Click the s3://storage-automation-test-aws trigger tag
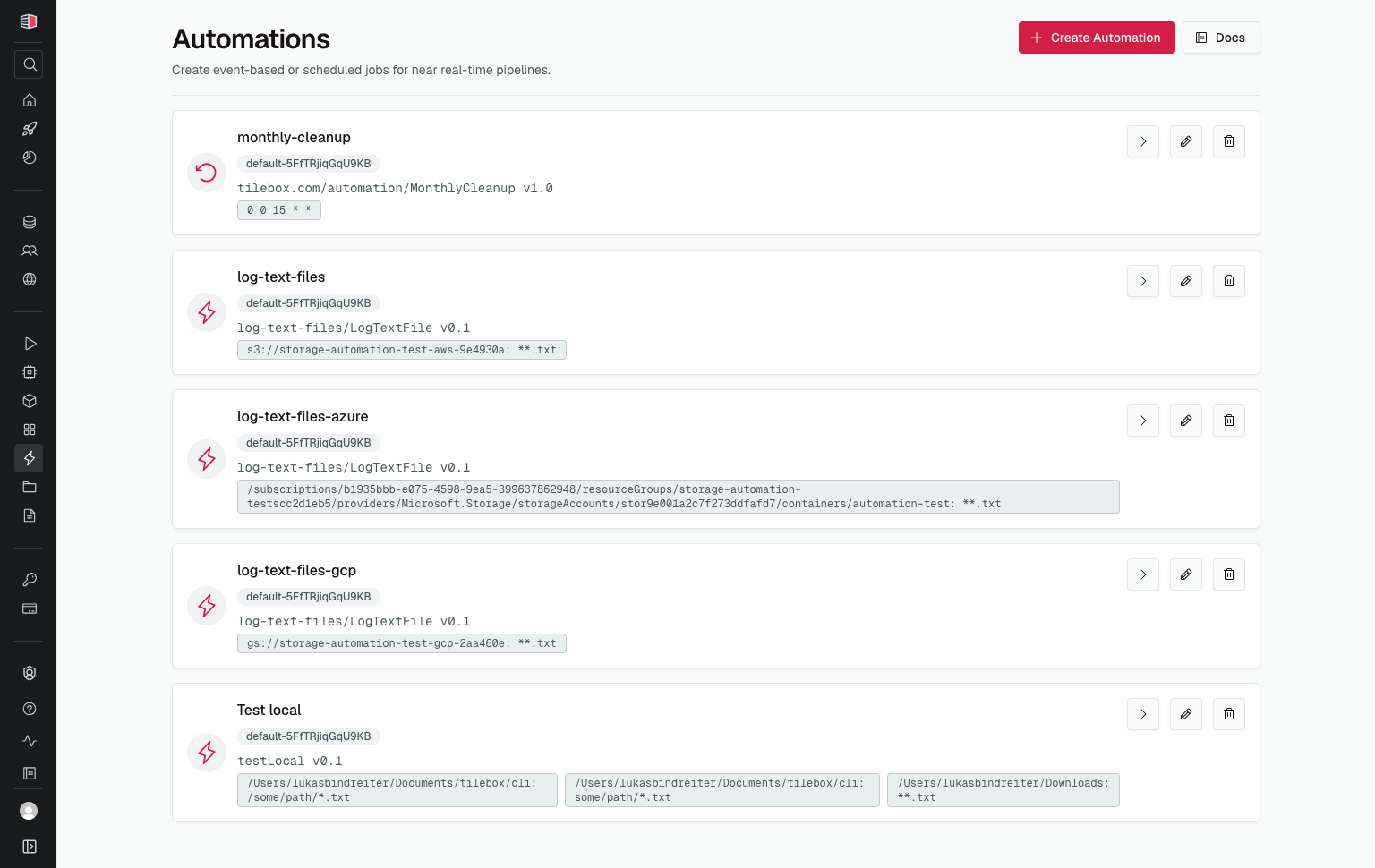Screen dimensions: 1375x868 (x=402, y=350)
